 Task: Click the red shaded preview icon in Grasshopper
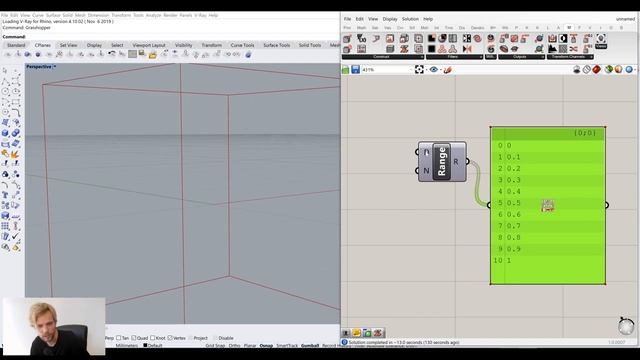(x=596, y=70)
